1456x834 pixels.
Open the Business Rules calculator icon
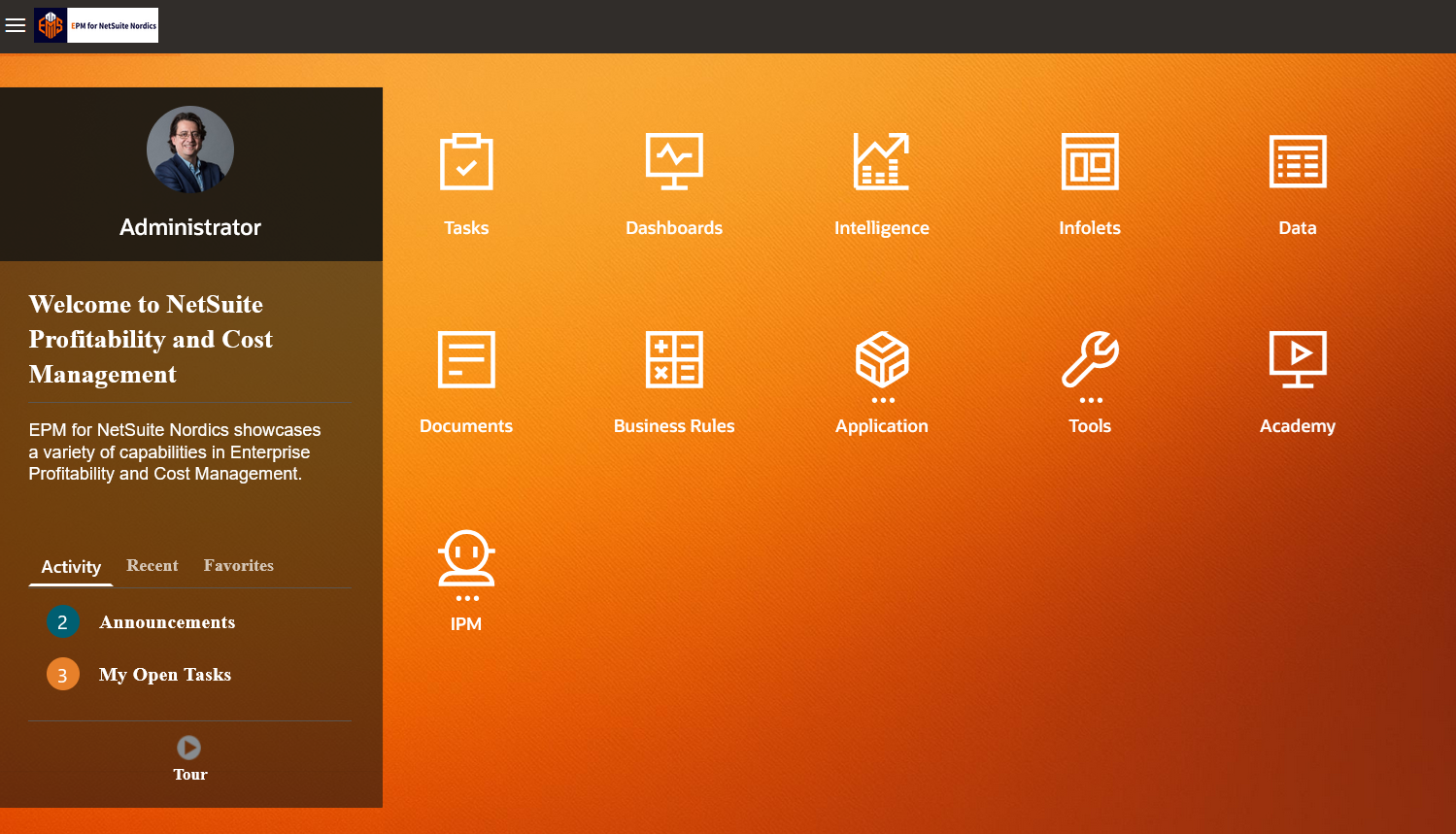(x=674, y=360)
